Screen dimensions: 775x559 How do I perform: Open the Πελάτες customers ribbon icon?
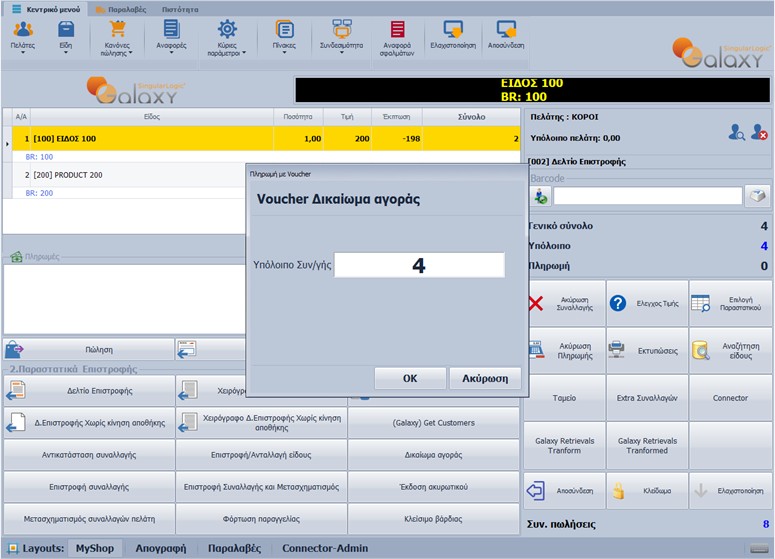coord(21,34)
